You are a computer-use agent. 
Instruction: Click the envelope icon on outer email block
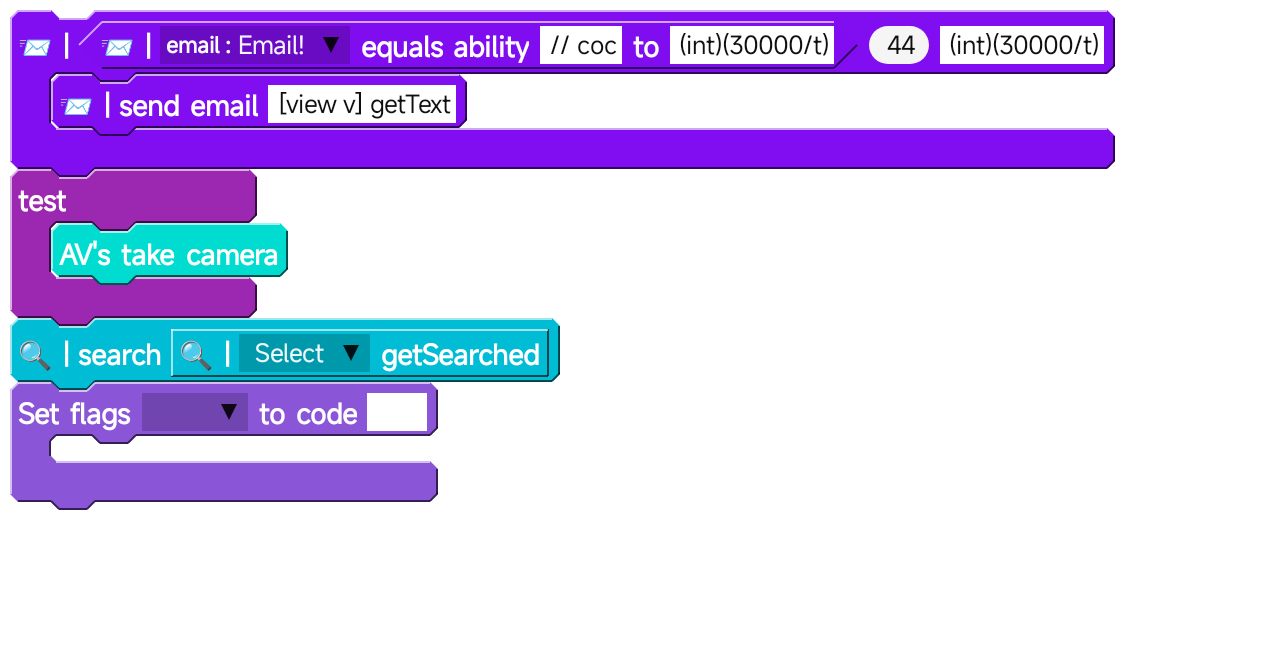click(35, 46)
